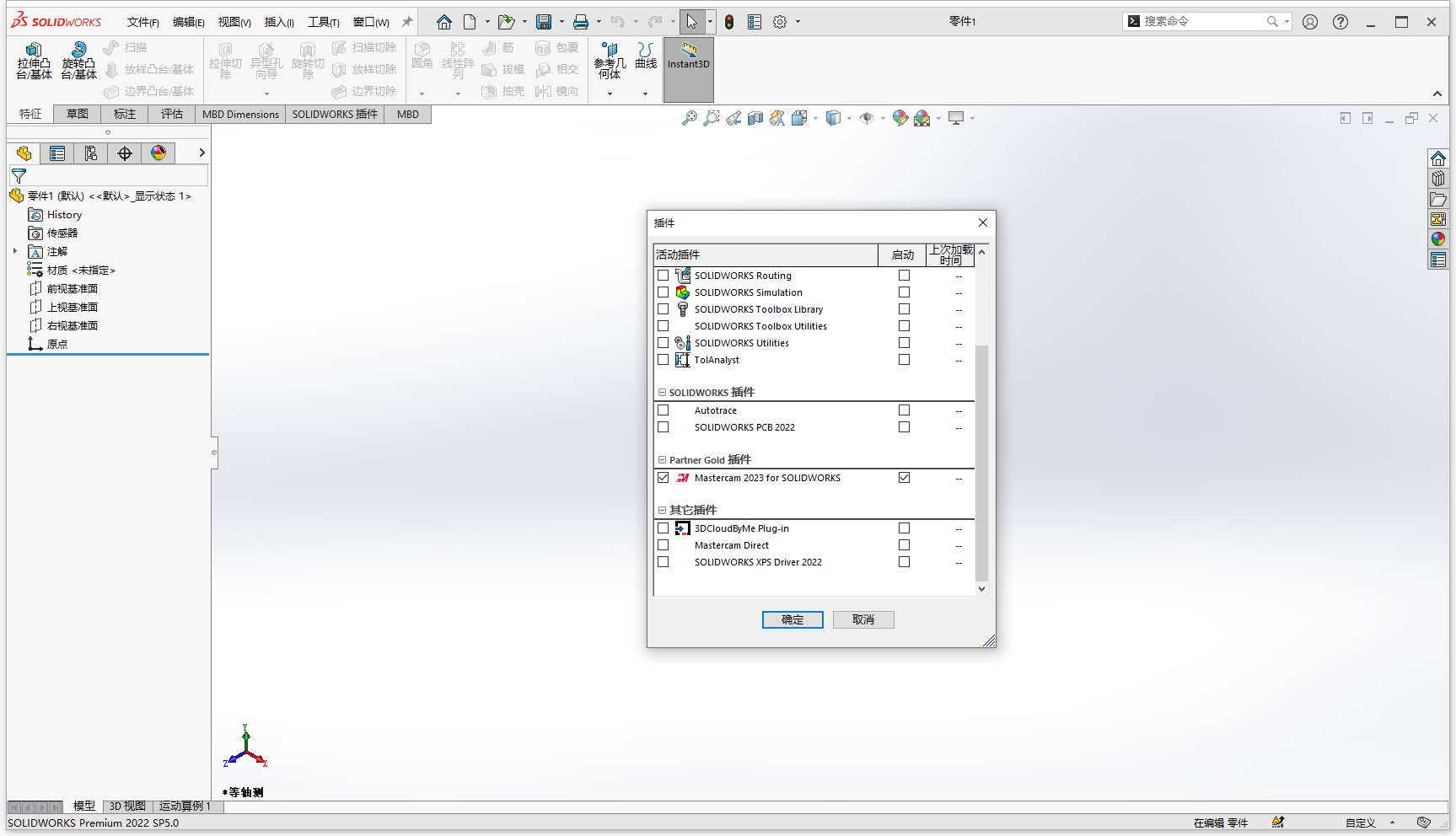Collapse the 其它插件 group
Image resolution: width=1456 pixels, height=836 pixels.
662,511
